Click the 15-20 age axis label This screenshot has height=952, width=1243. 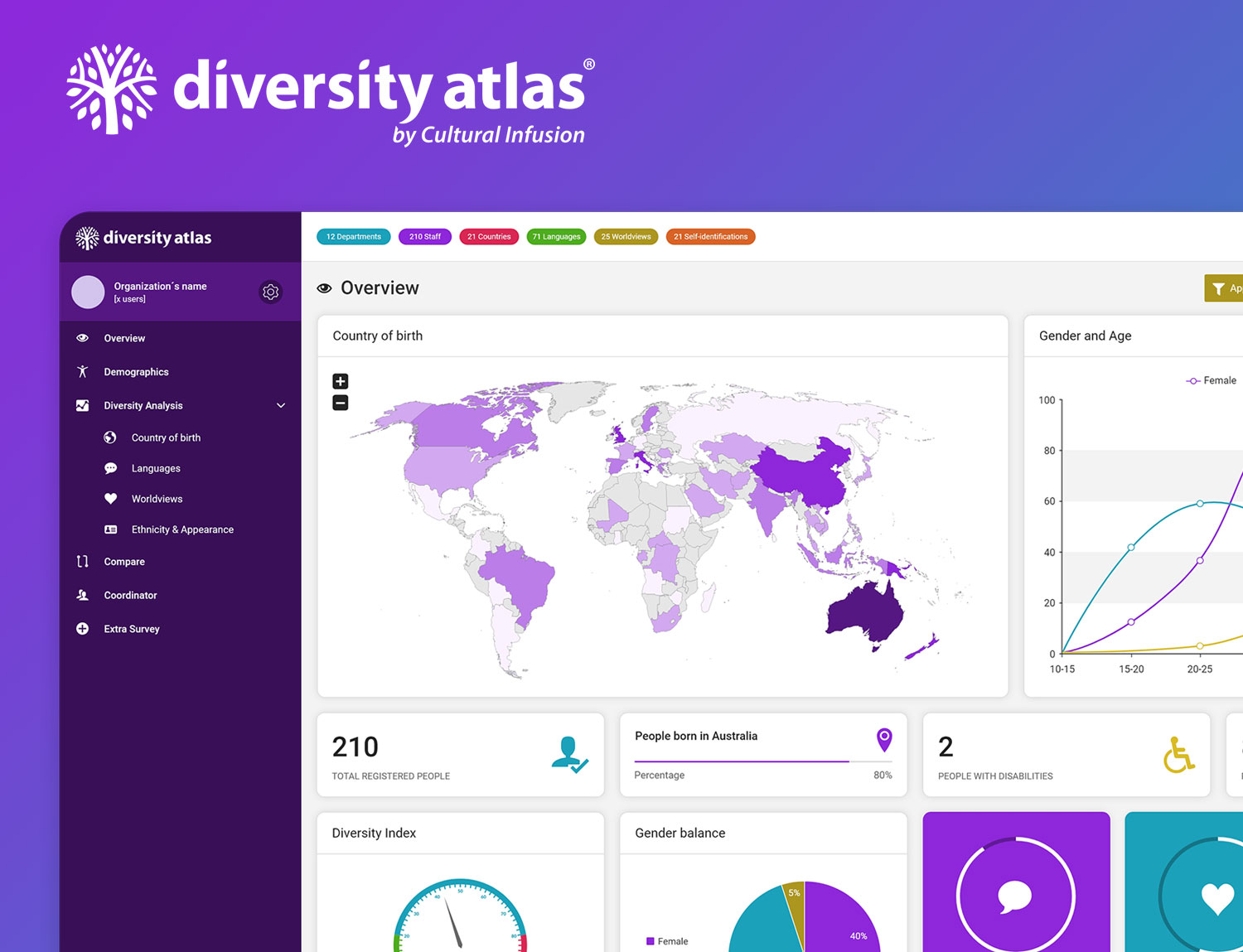point(1131,669)
